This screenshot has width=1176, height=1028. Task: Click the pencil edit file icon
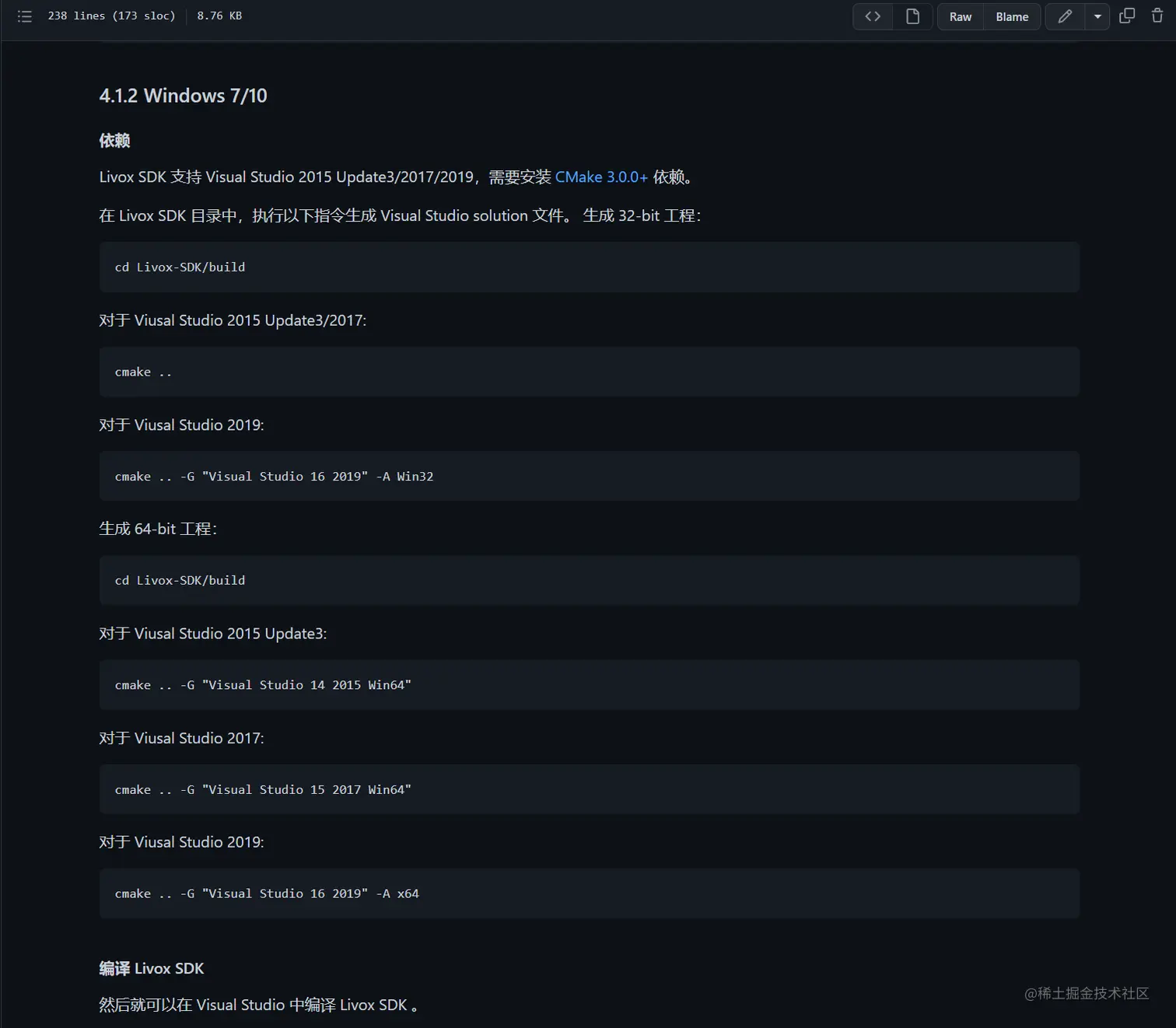[x=1065, y=16]
